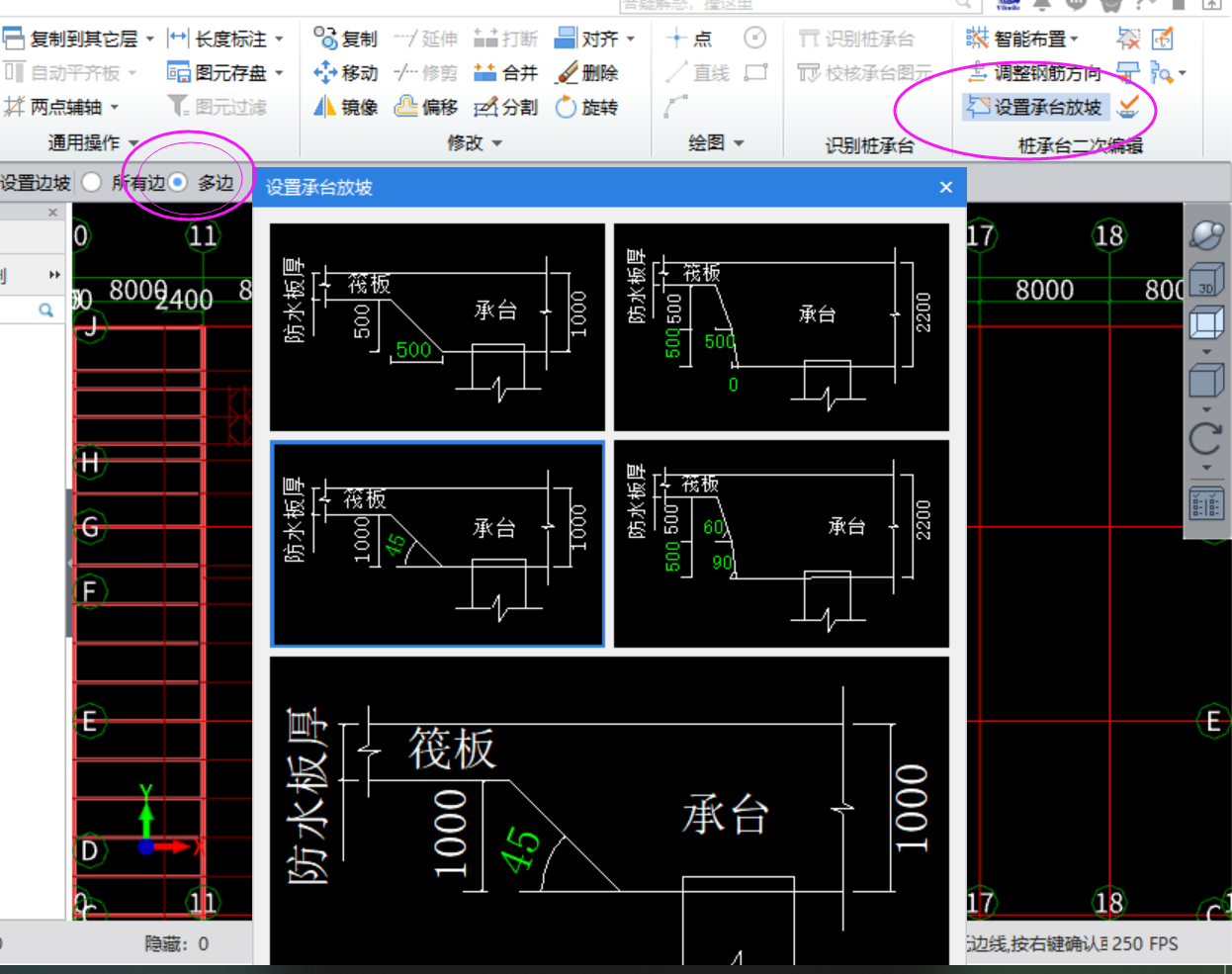Click the display settings list icon
This screenshot has width=1232, height=974.
tap(1206, 502)
